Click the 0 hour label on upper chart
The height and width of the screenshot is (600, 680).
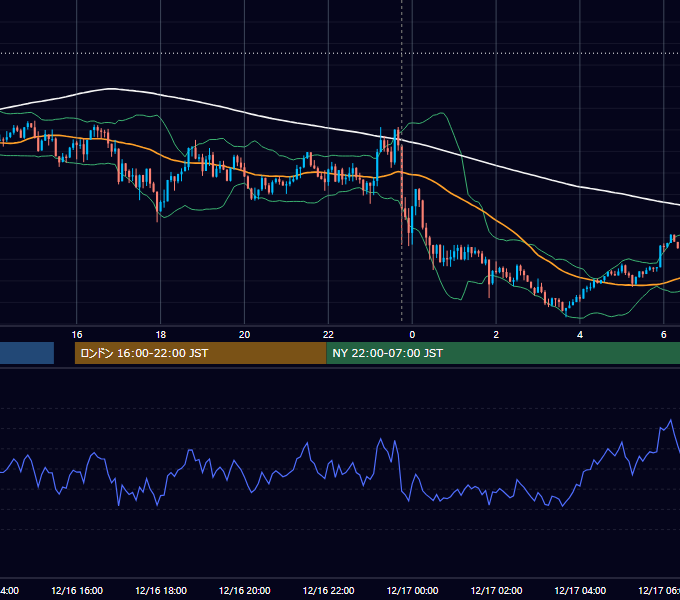[x=412, y=334]
